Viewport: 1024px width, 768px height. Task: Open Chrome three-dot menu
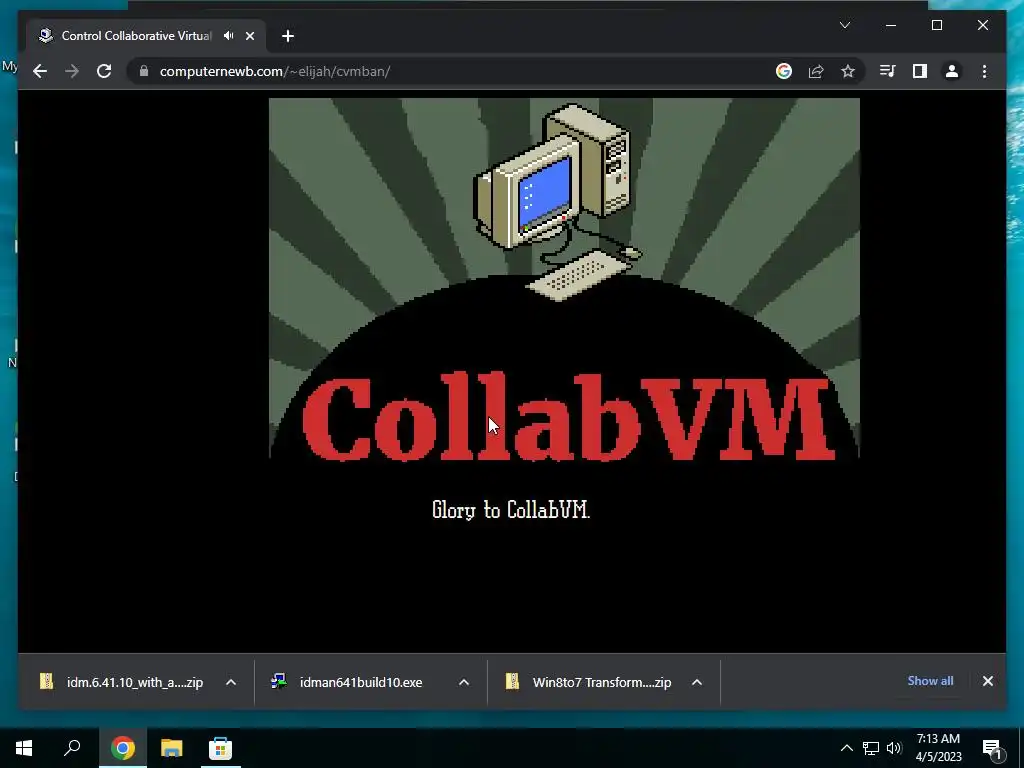(984, 71)
